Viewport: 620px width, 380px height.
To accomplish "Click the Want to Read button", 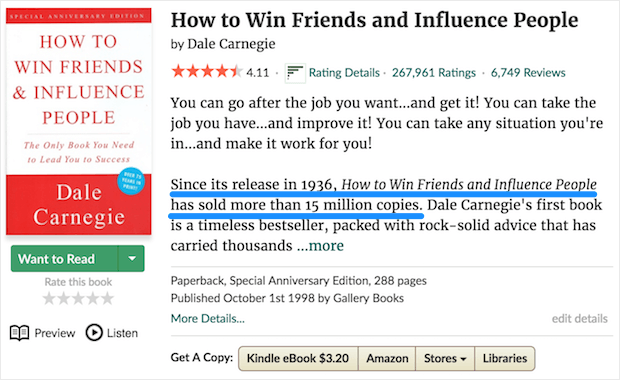I will tap(64, 259).
